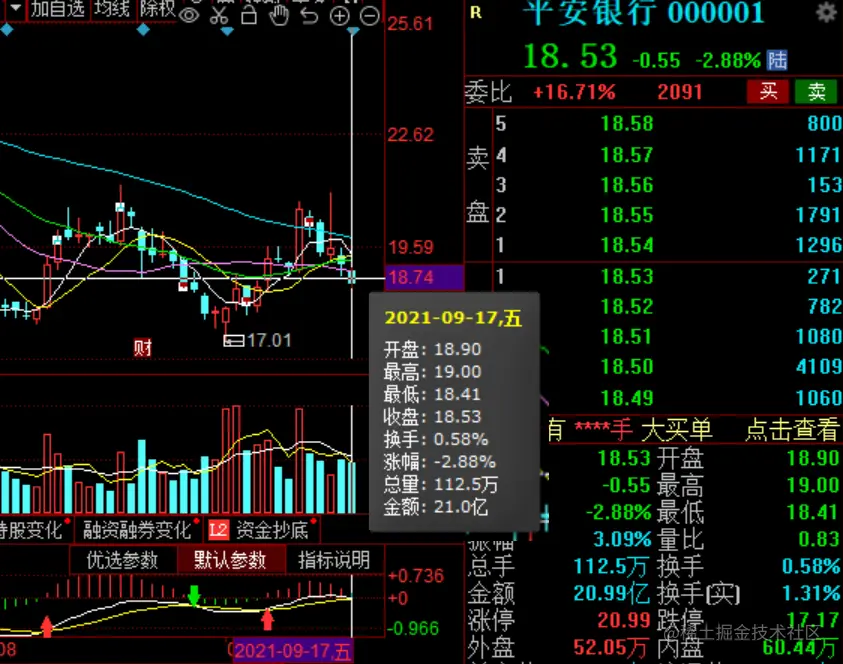Click the 涨停 limit-up value 20.99
The width and height of the screenshot is (843, 664).
(624, 620)
